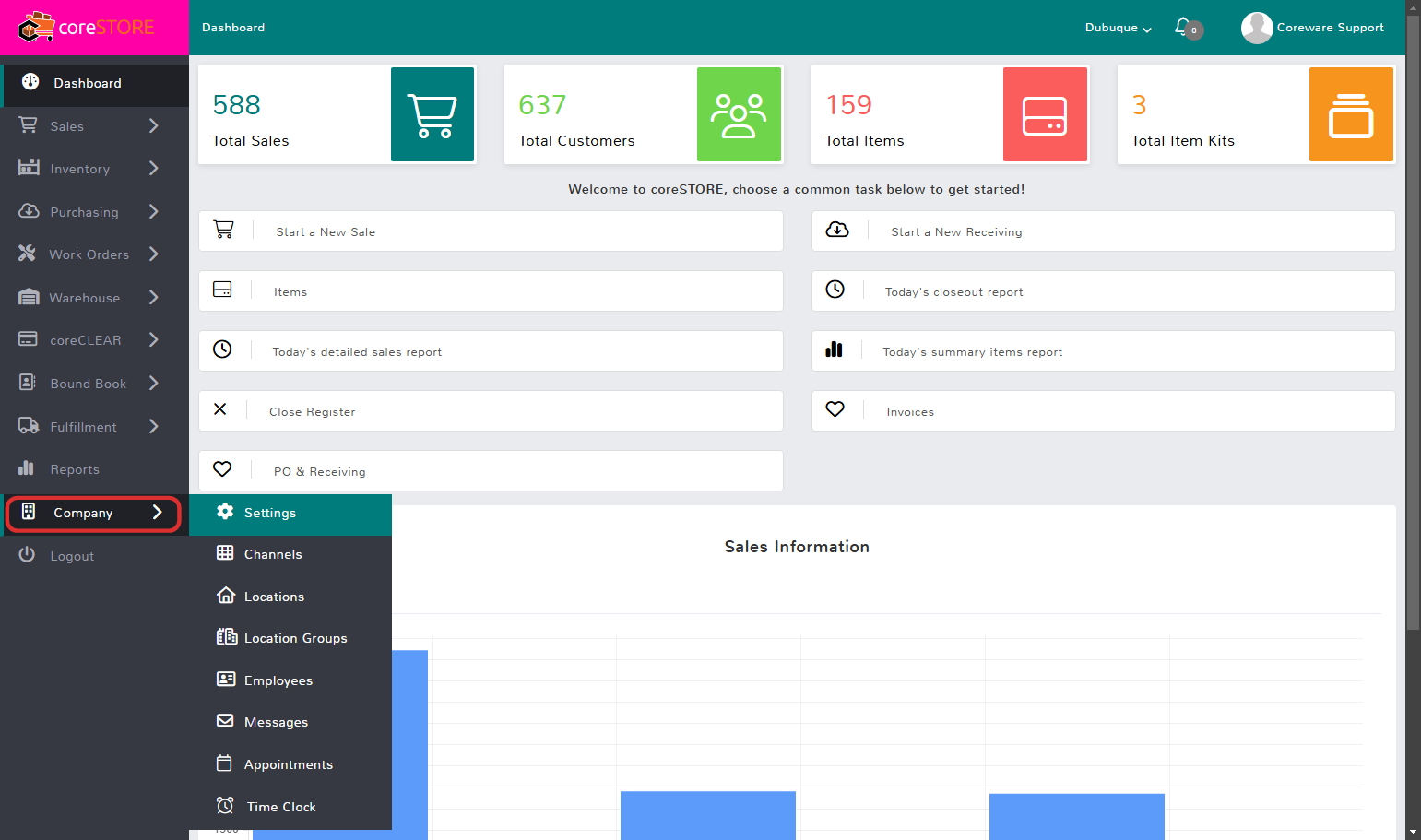Click the bar chart icon beside summary items report
This screenshot has height=840, width=1421.
pos(835,349)
